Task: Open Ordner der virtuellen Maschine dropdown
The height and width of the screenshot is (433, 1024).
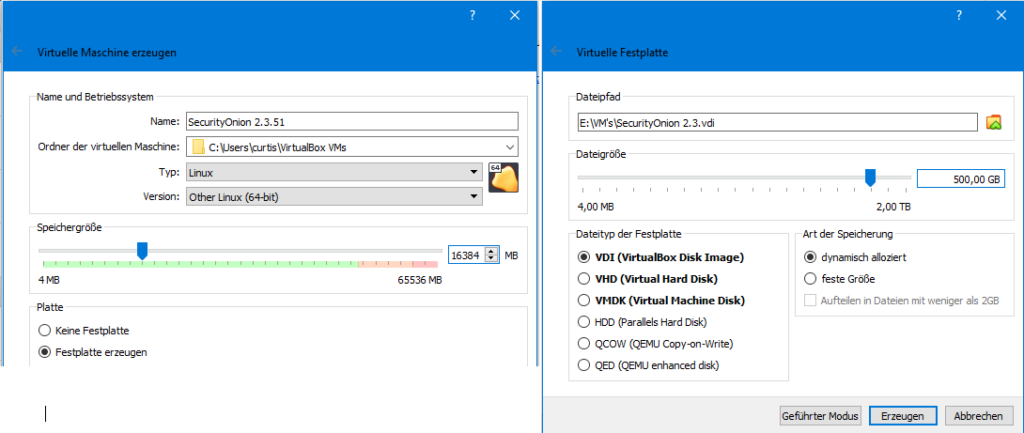Action: pyautogui.click(x=352, y=147)
